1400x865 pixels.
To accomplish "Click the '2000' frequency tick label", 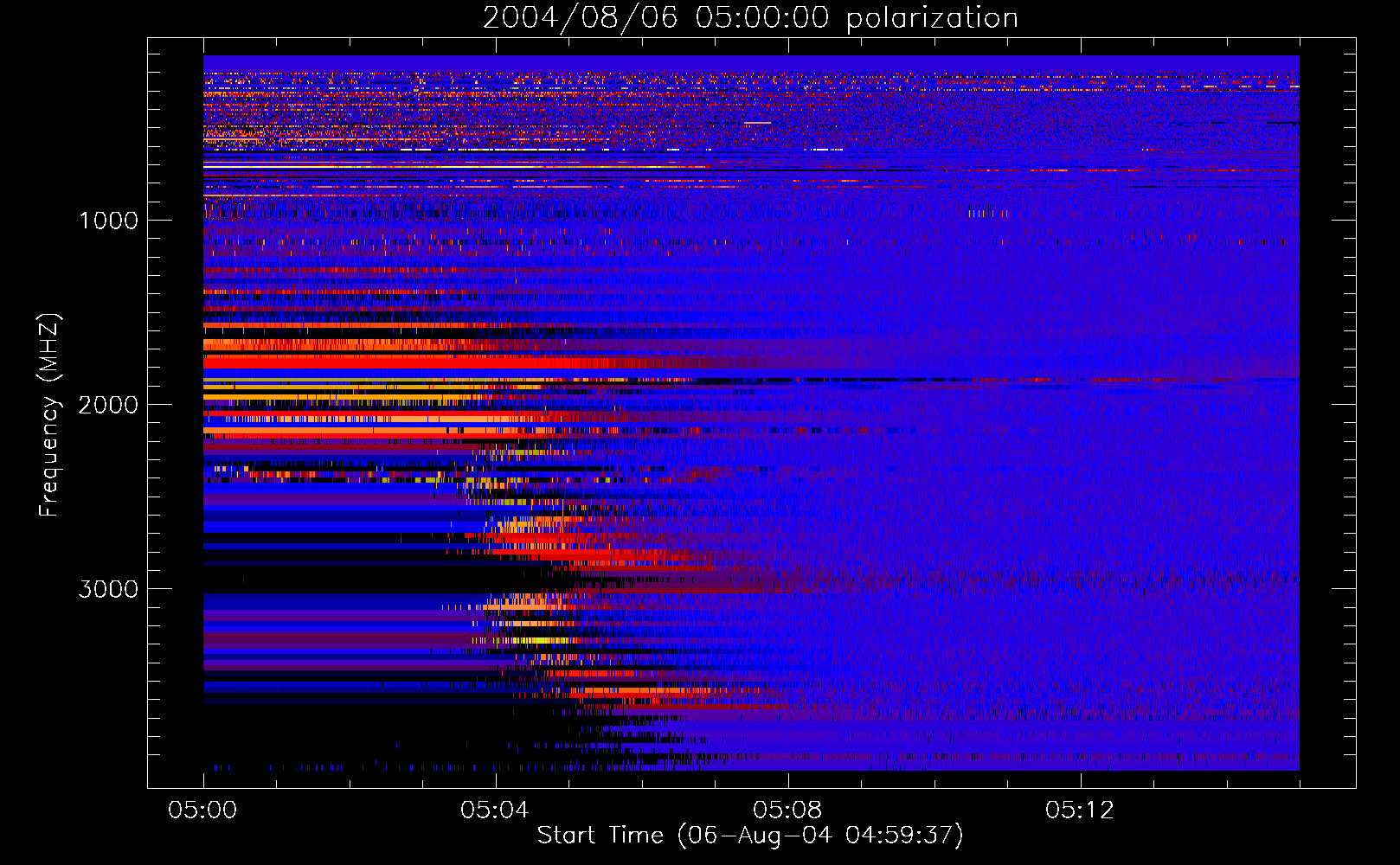I will coord(108,405).
